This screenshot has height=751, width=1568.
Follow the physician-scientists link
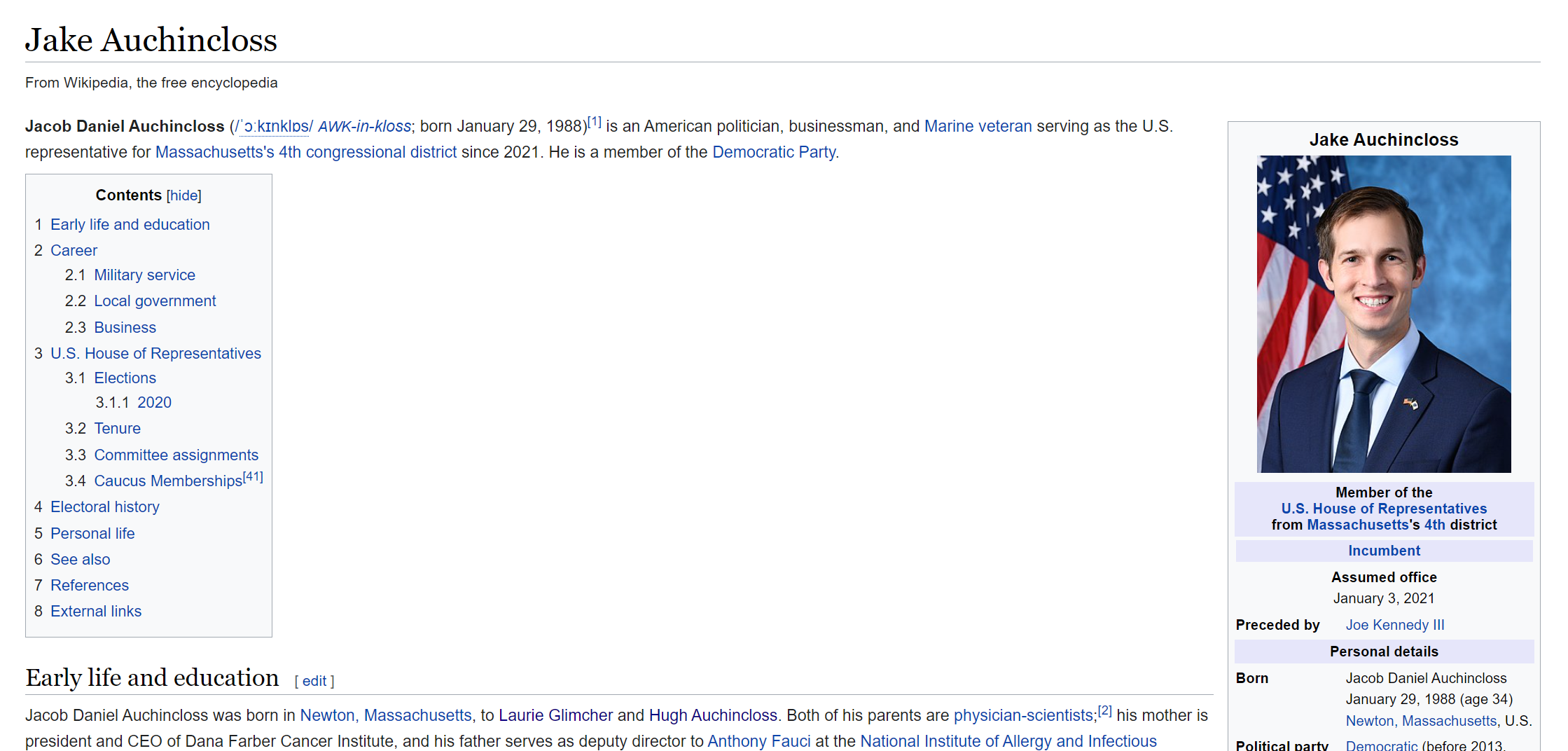(1023, 715)
